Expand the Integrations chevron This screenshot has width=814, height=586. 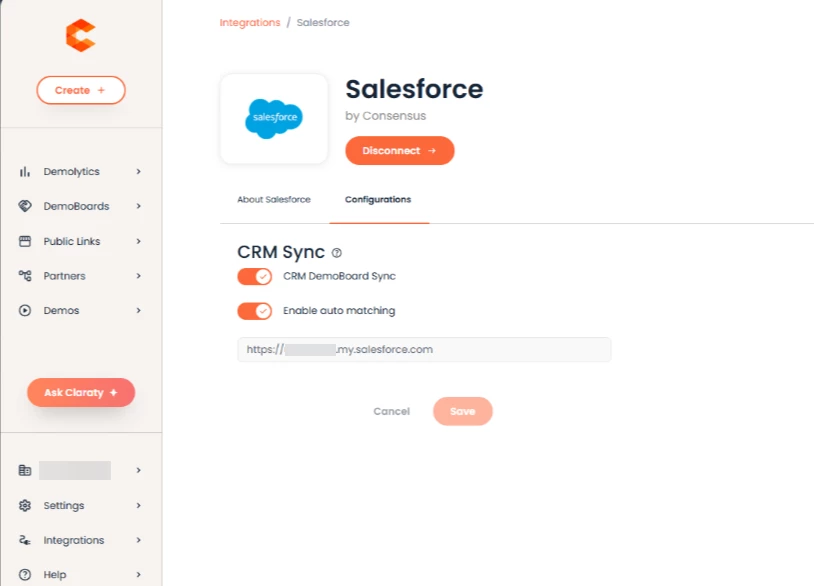tap(139, 540)
